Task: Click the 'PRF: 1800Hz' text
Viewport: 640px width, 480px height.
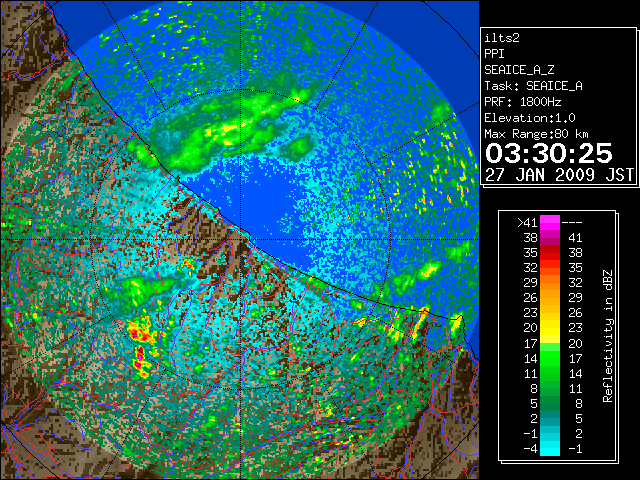Action: [523, 102]
